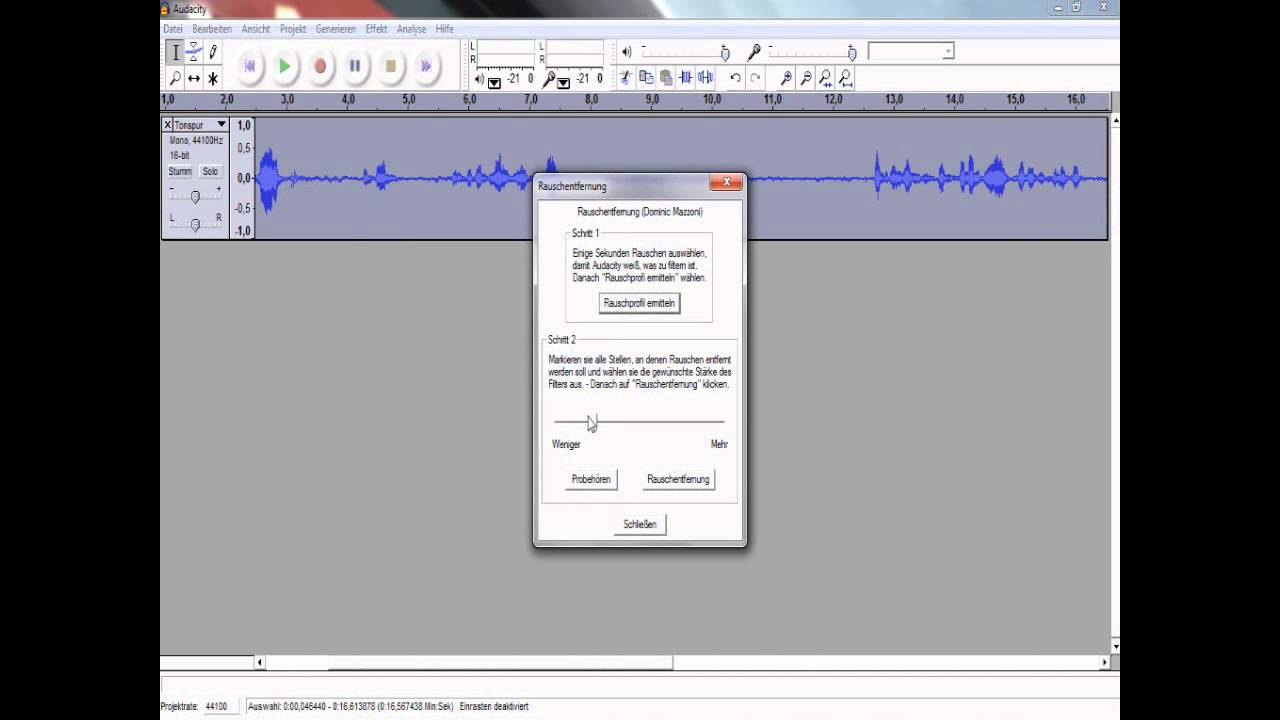Image resolution: width=1280 pixels, height=720 pixels.
Task: Click the horizontal scrollbar right arrow
Action: coord(1105,662)
